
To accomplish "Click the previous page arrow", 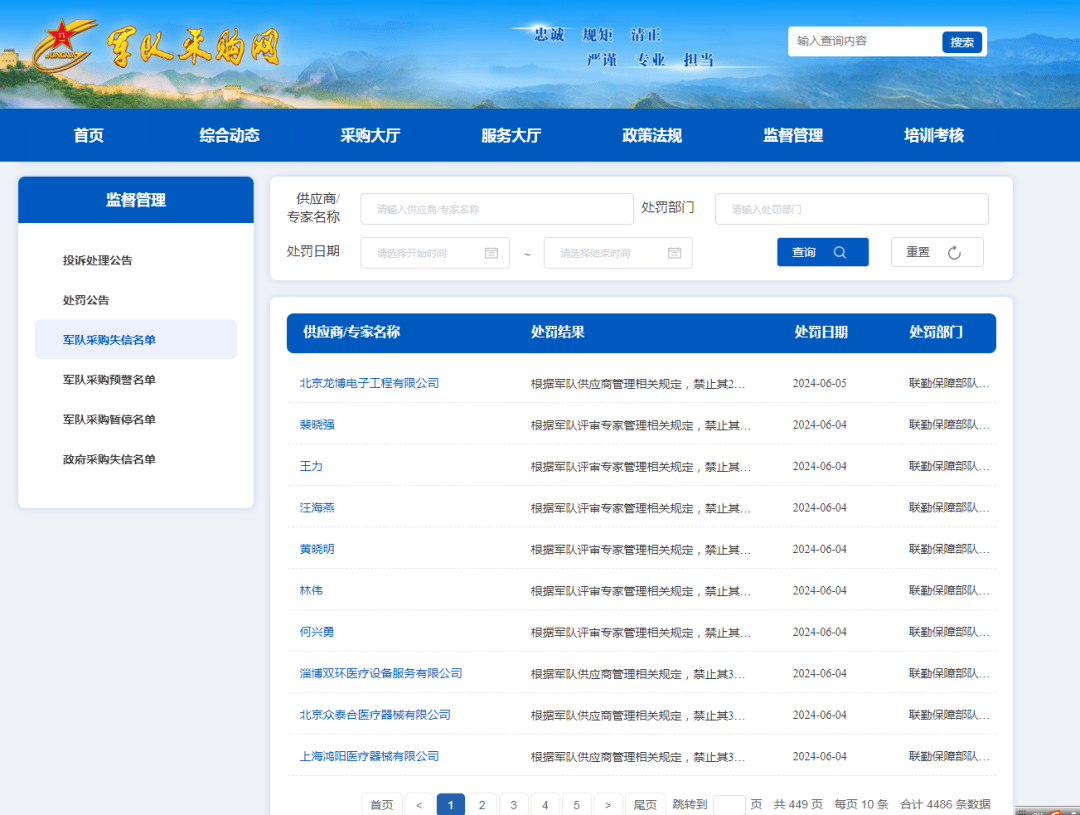I will [419, 805].
